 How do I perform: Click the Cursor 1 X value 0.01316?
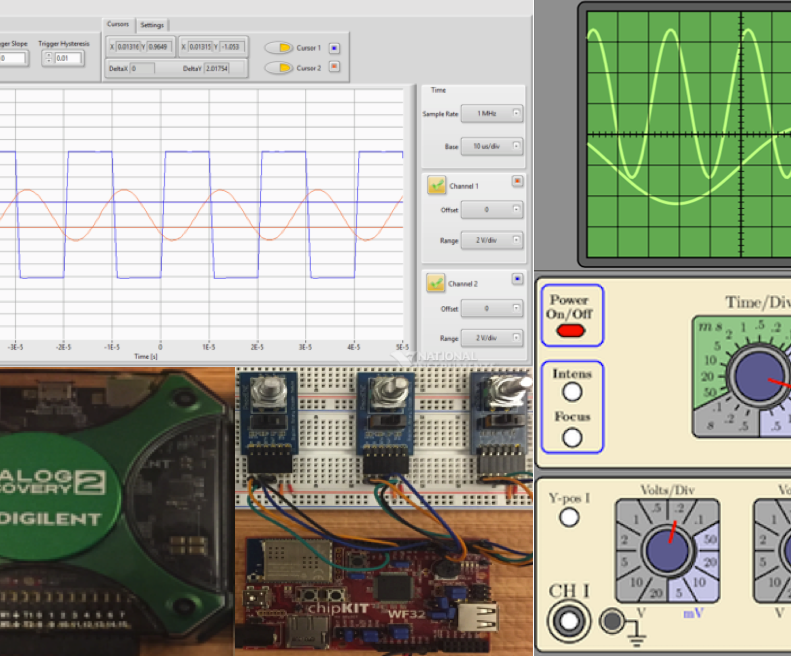128,47
